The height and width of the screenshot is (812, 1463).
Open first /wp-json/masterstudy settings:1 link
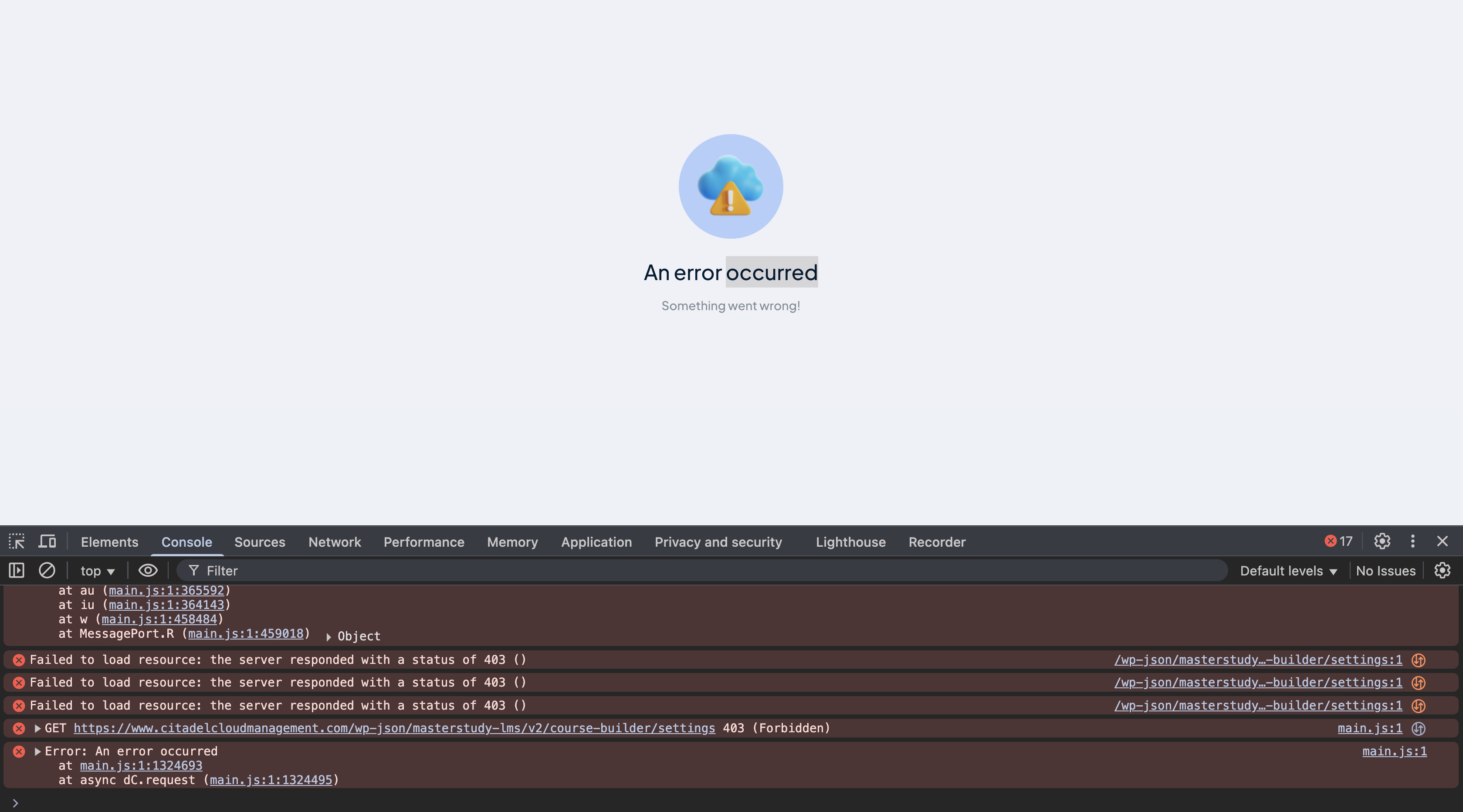pos(1258,660)
